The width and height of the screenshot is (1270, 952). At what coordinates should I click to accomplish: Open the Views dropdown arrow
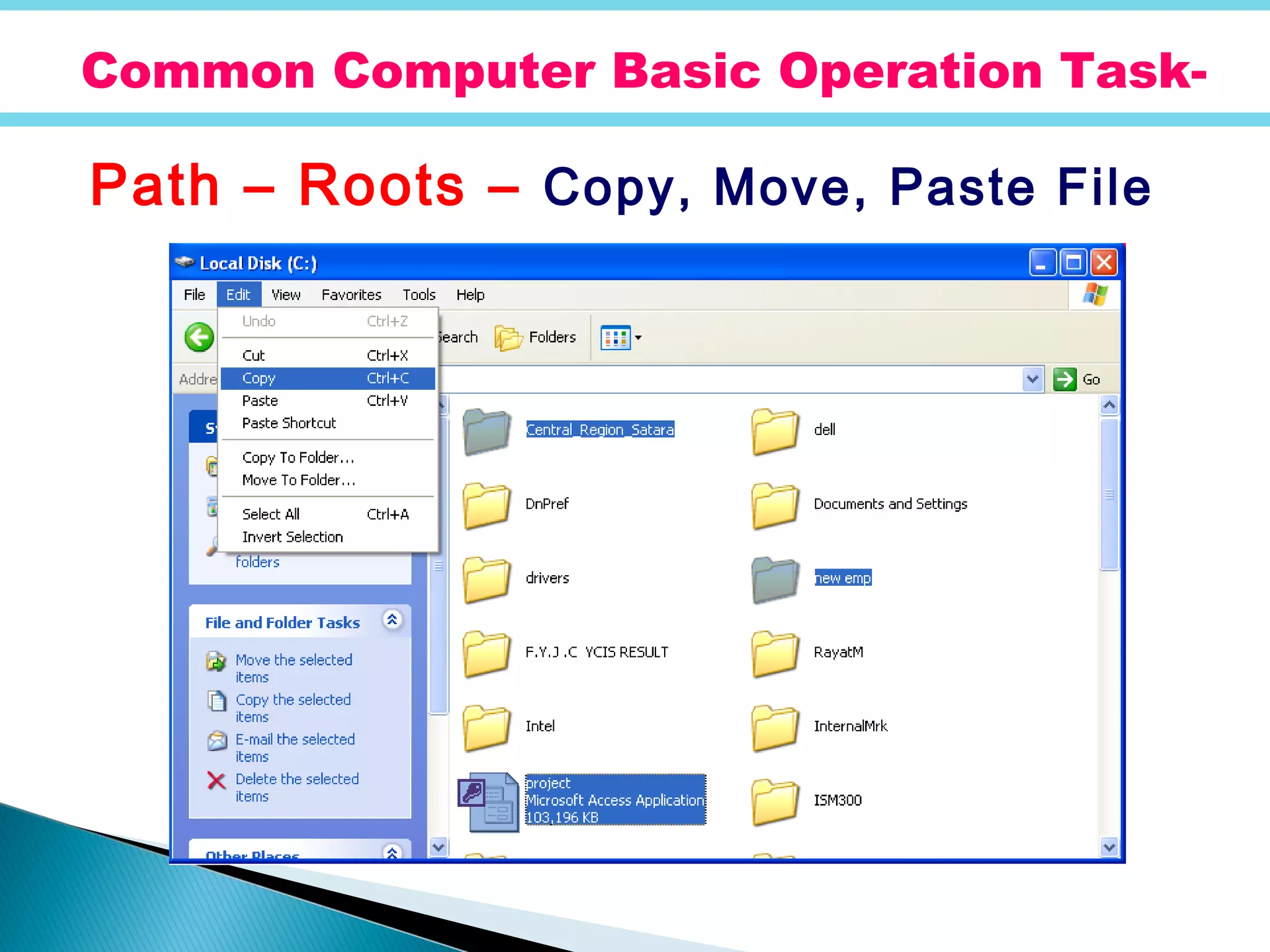click(638, 338)
